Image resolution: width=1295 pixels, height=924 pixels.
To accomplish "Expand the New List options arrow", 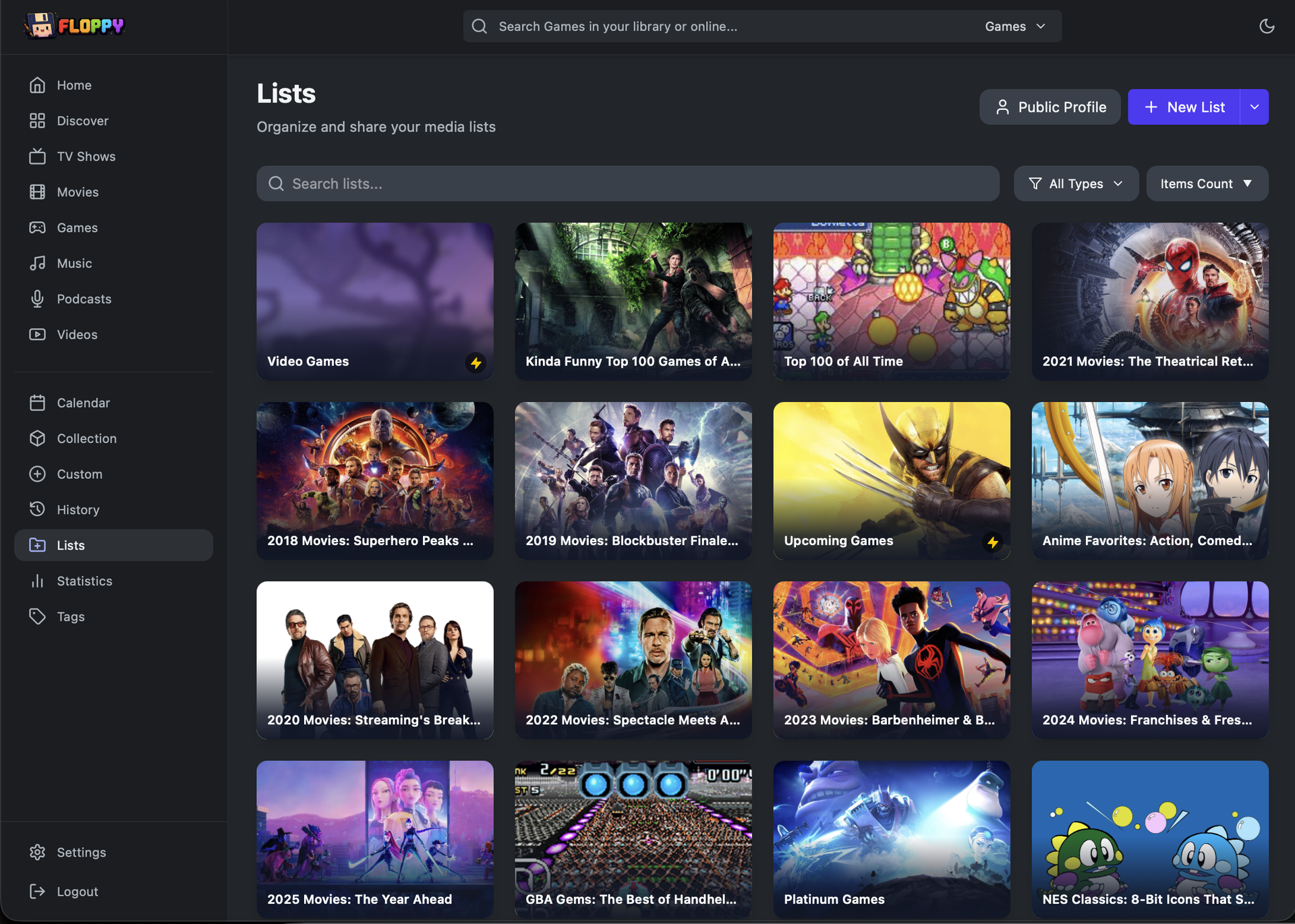I will [x=1255, y=107].
